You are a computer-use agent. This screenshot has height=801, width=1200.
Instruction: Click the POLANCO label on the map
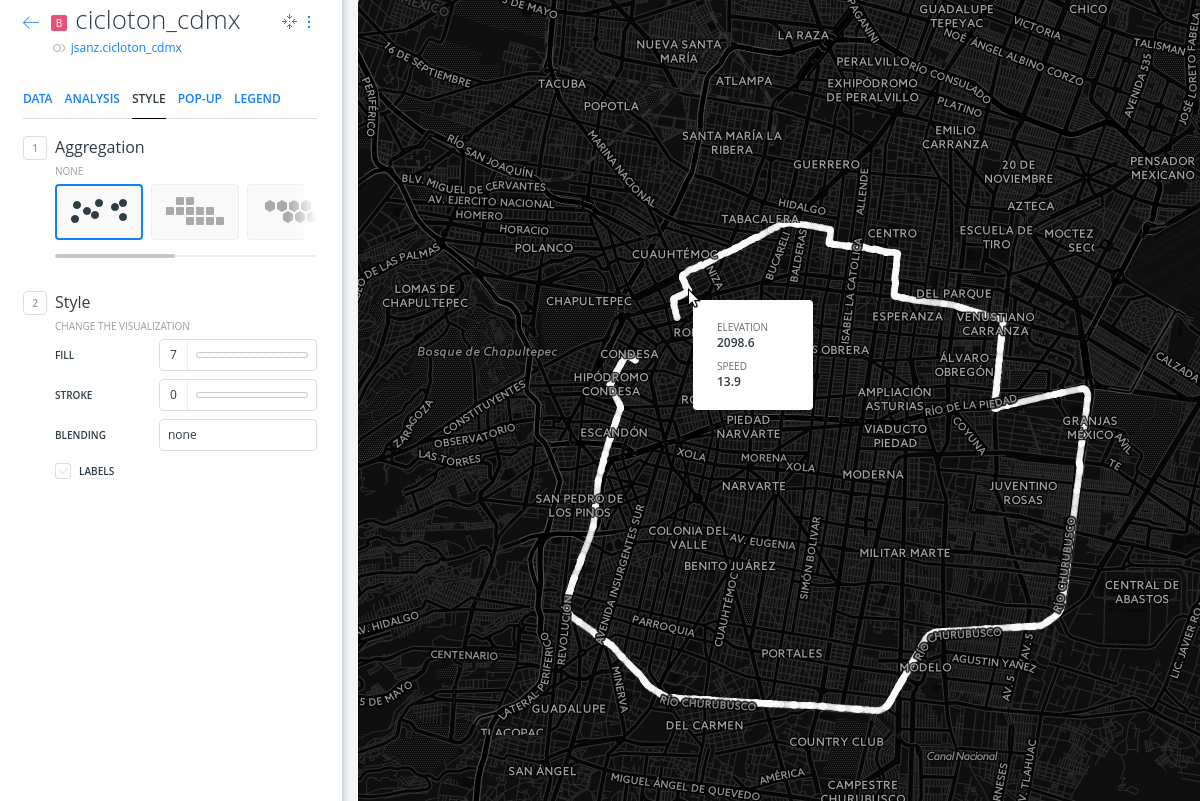tap(543, 247)
